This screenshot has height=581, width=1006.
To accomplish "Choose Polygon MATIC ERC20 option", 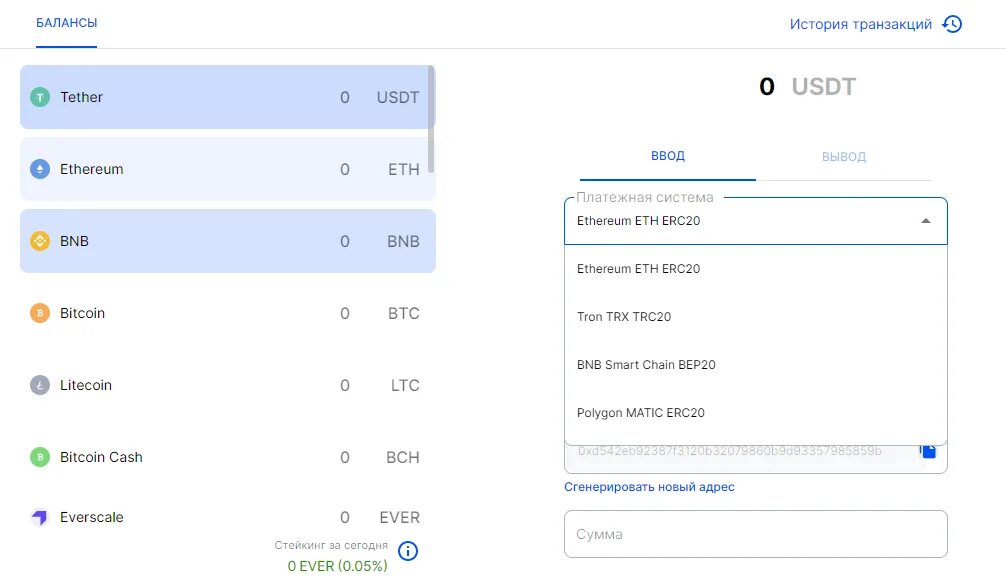I will pos(756,413).
